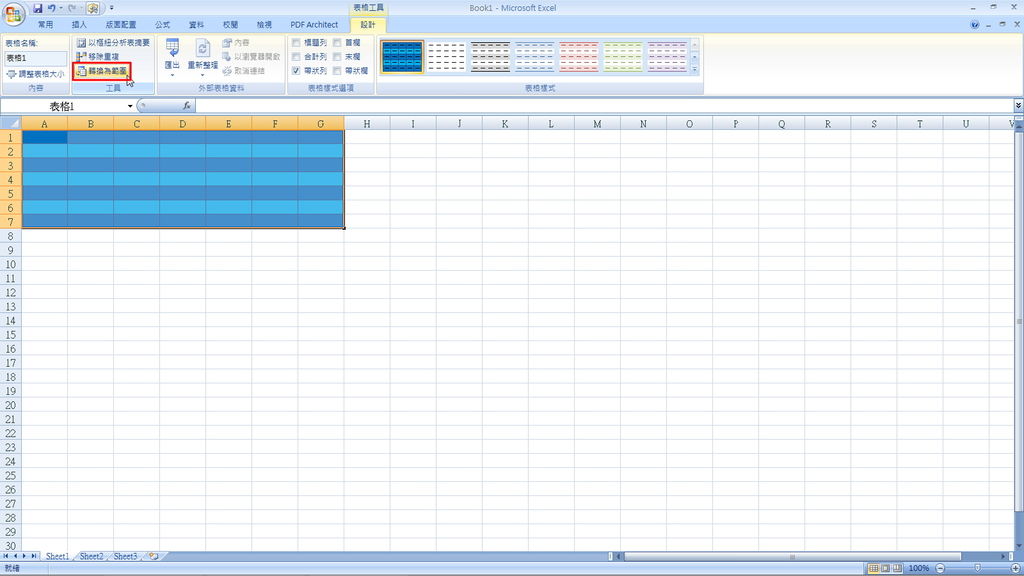Go to first sheet navigation arrow
Image resolution: width=1024 pixels, height=576 pixels.
click(x=6, y=556)
